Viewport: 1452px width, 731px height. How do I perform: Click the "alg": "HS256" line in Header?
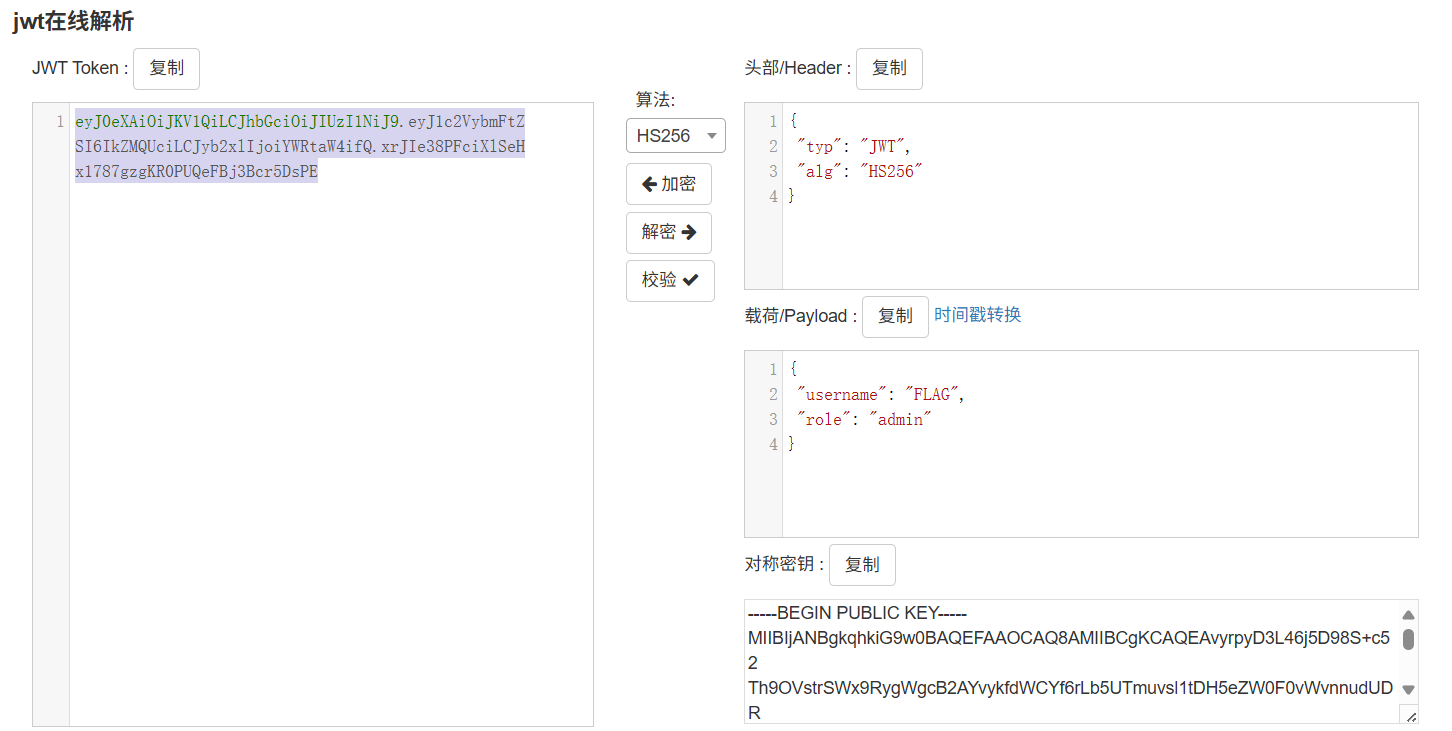click(x=857, y=172)
